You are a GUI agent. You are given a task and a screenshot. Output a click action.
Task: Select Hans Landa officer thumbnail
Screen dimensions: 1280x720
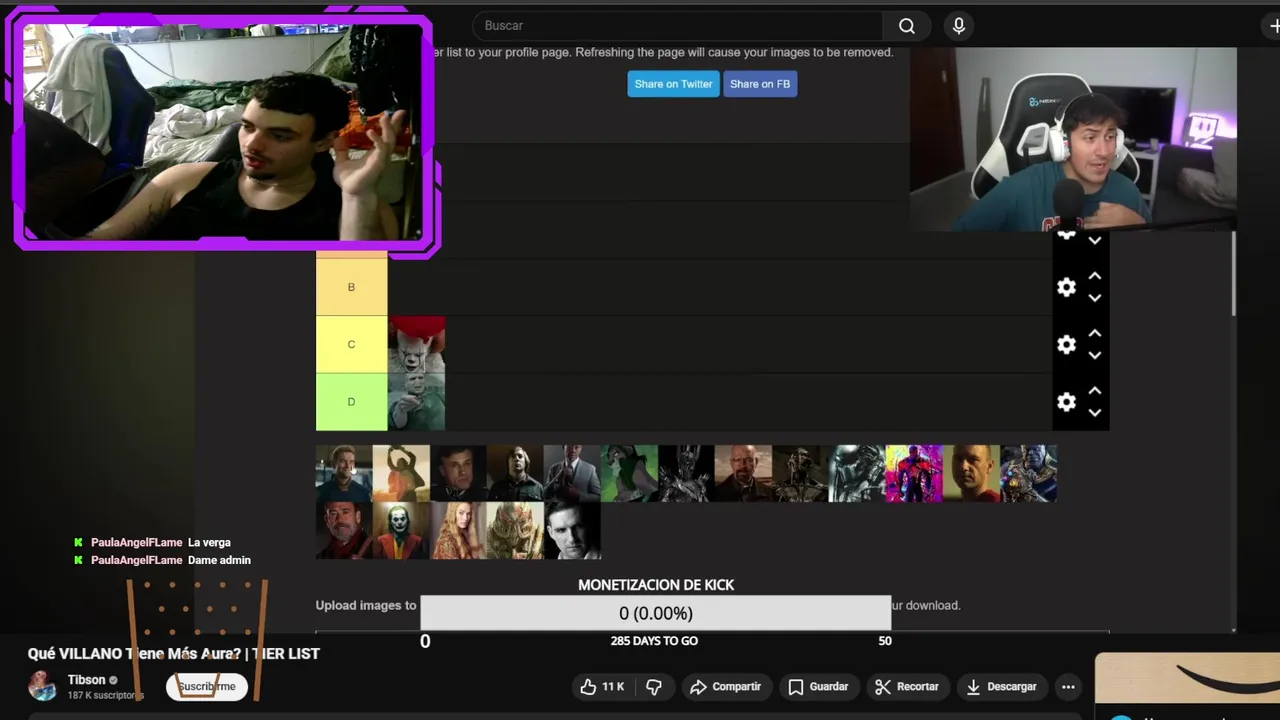click(458, 473)
